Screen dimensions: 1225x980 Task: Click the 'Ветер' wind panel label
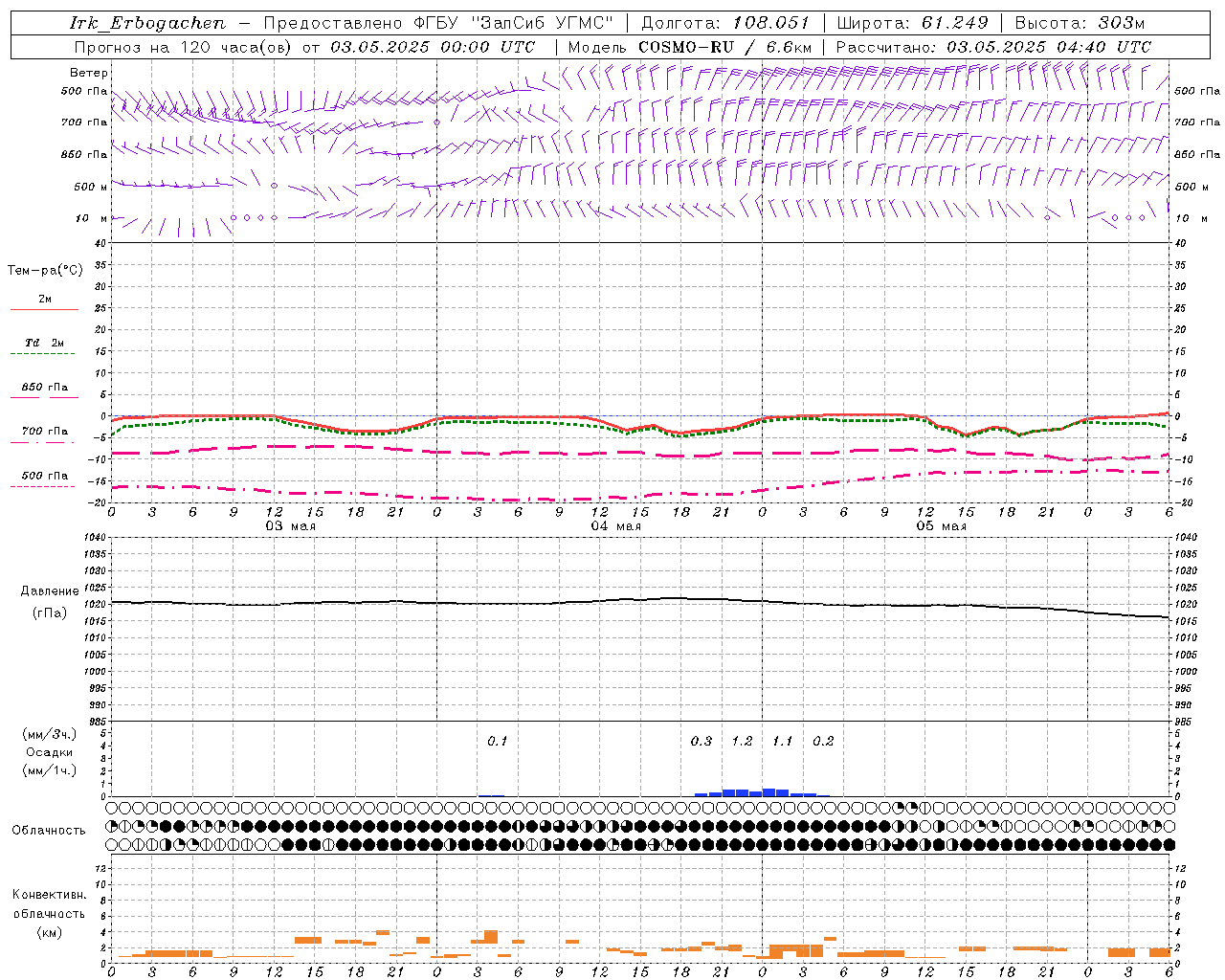88,73
